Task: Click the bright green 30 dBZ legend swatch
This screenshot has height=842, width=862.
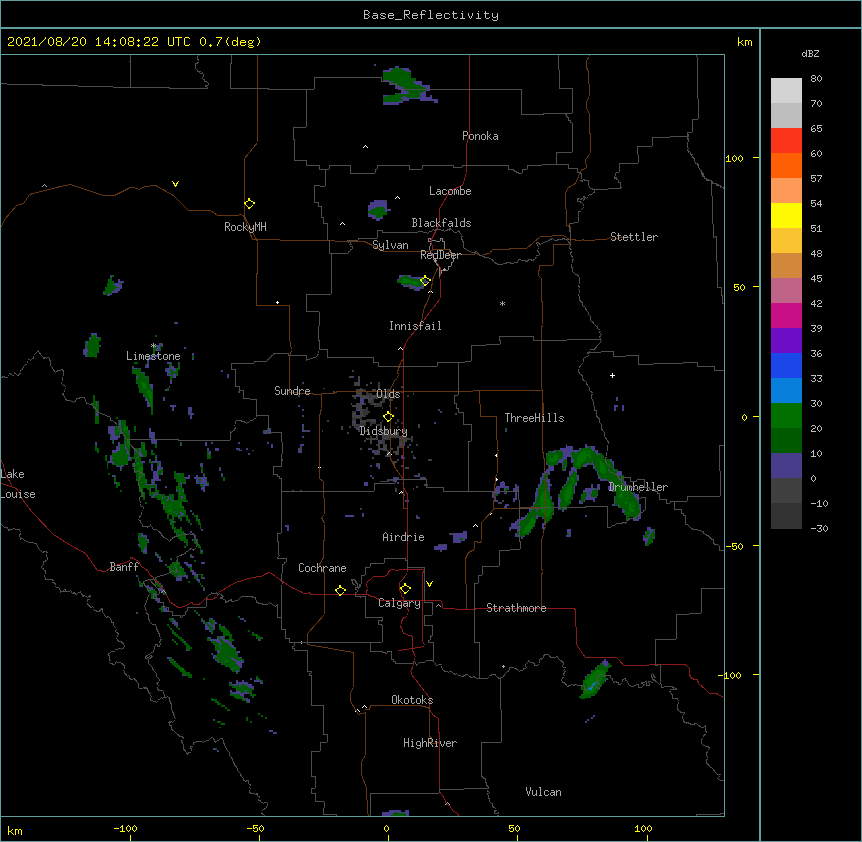Action: pyautogui.click(x=786, y=416)
